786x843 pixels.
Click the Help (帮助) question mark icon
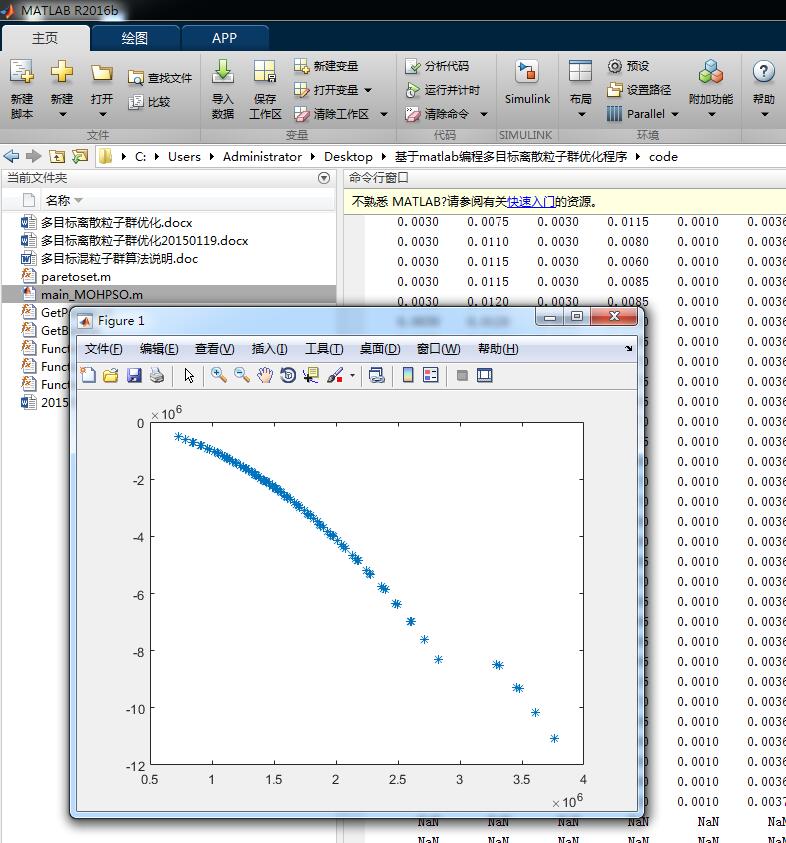763,72
